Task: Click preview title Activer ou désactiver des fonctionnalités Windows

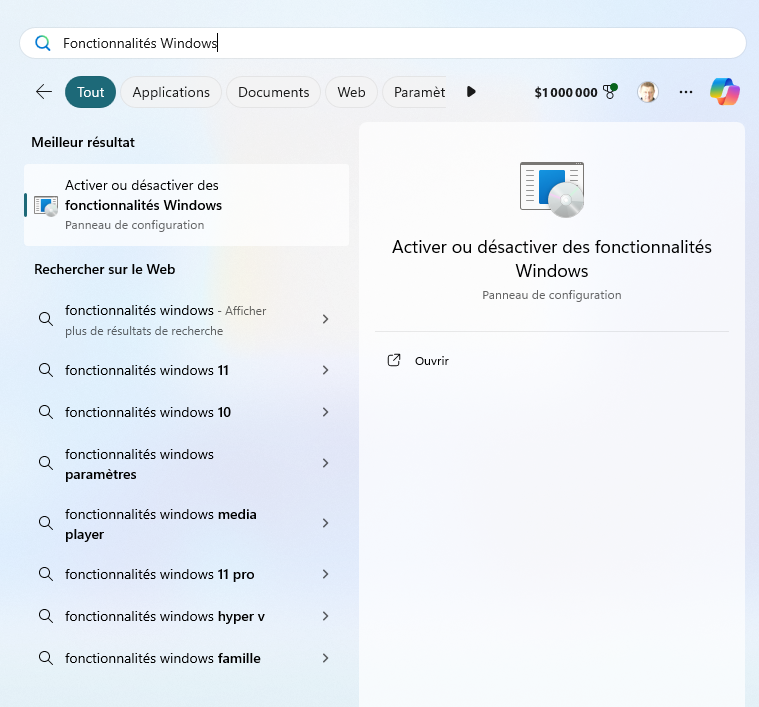Action: [552, 259]
